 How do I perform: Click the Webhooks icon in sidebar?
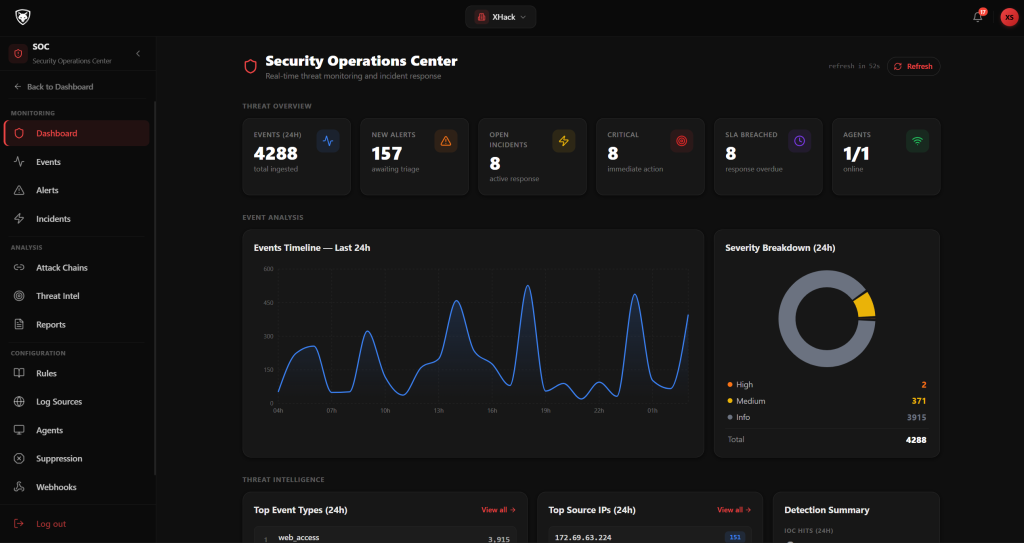click(19, 487)
